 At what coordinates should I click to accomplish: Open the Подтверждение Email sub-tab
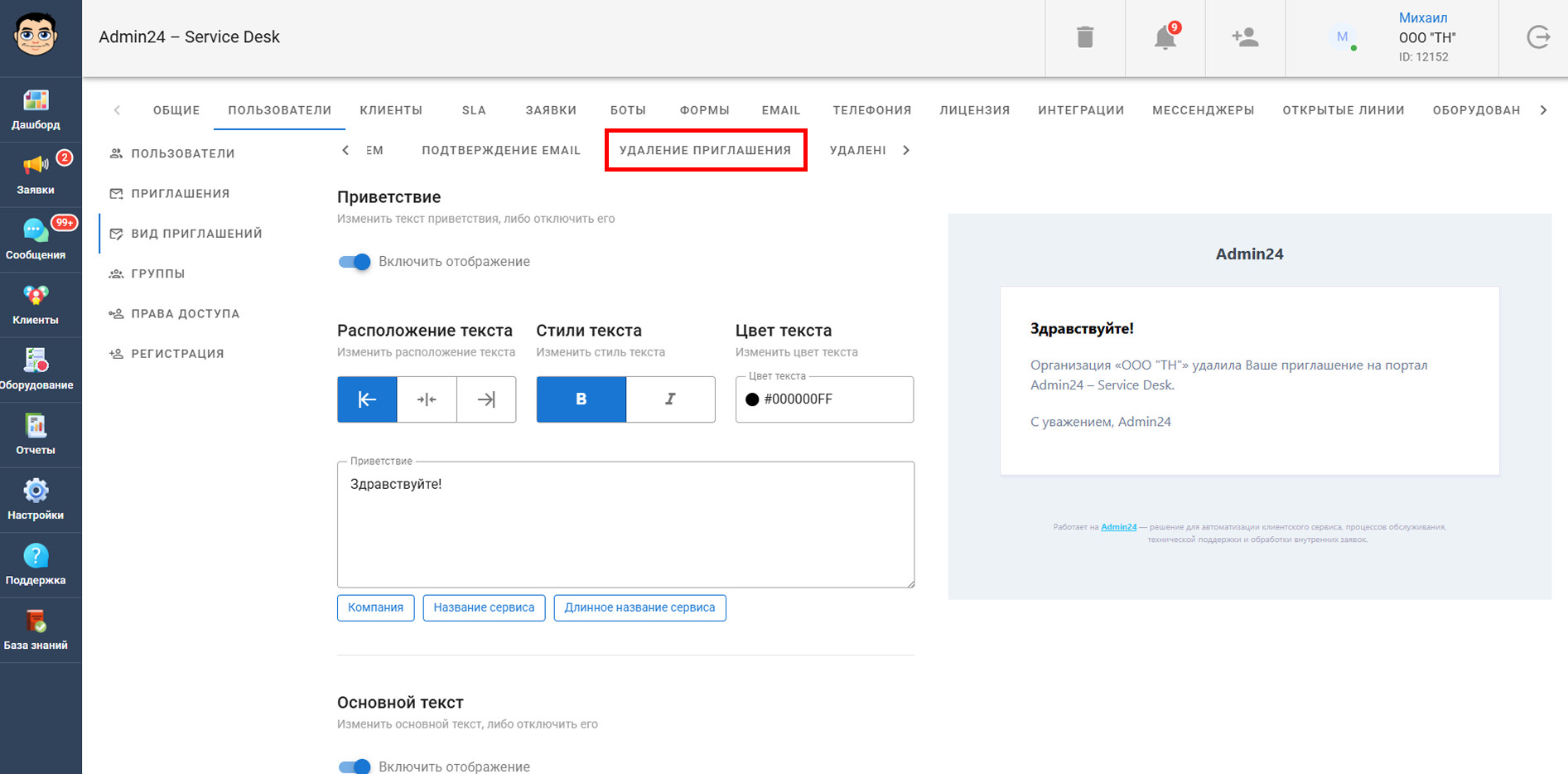pos(500,150)
